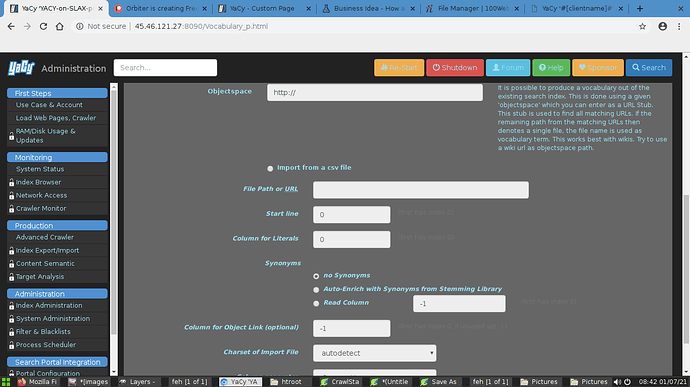Click the power icon in the taskbar

click(x=627, y=382)
